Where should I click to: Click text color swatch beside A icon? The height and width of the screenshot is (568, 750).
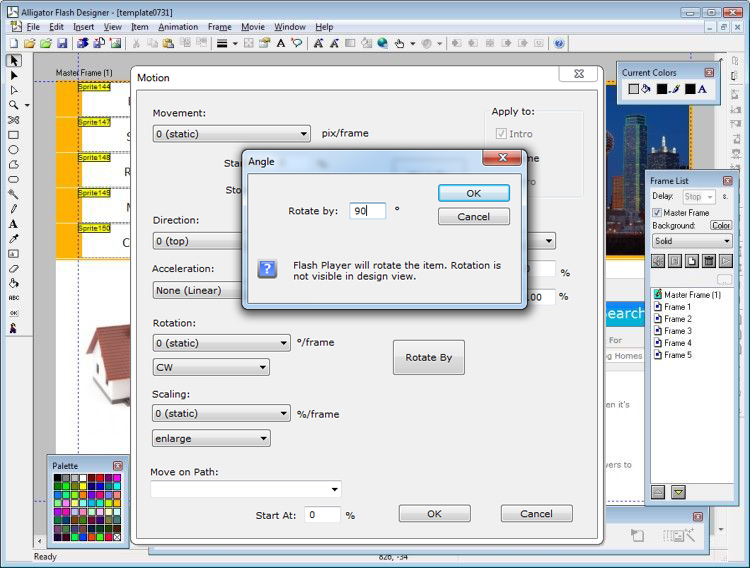pos(690,89)
